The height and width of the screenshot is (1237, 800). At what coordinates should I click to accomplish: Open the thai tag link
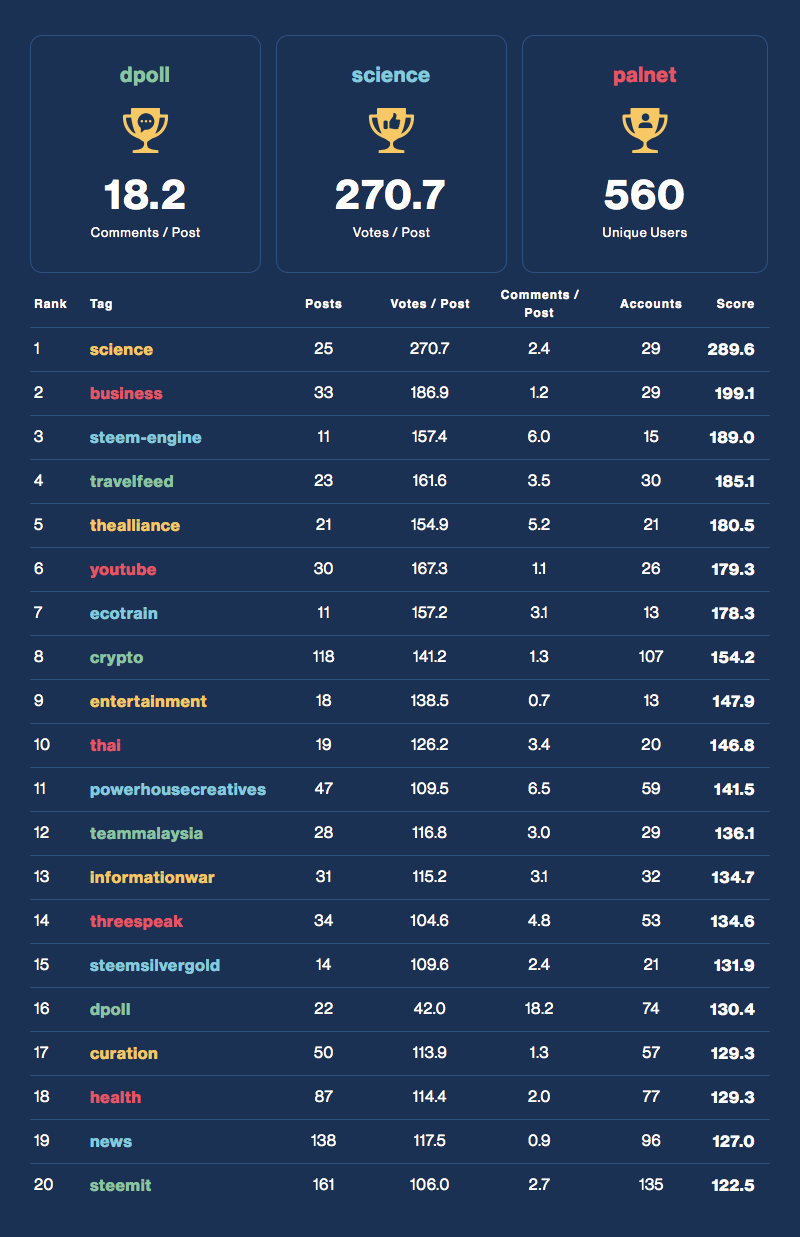[x=105, y=745]
